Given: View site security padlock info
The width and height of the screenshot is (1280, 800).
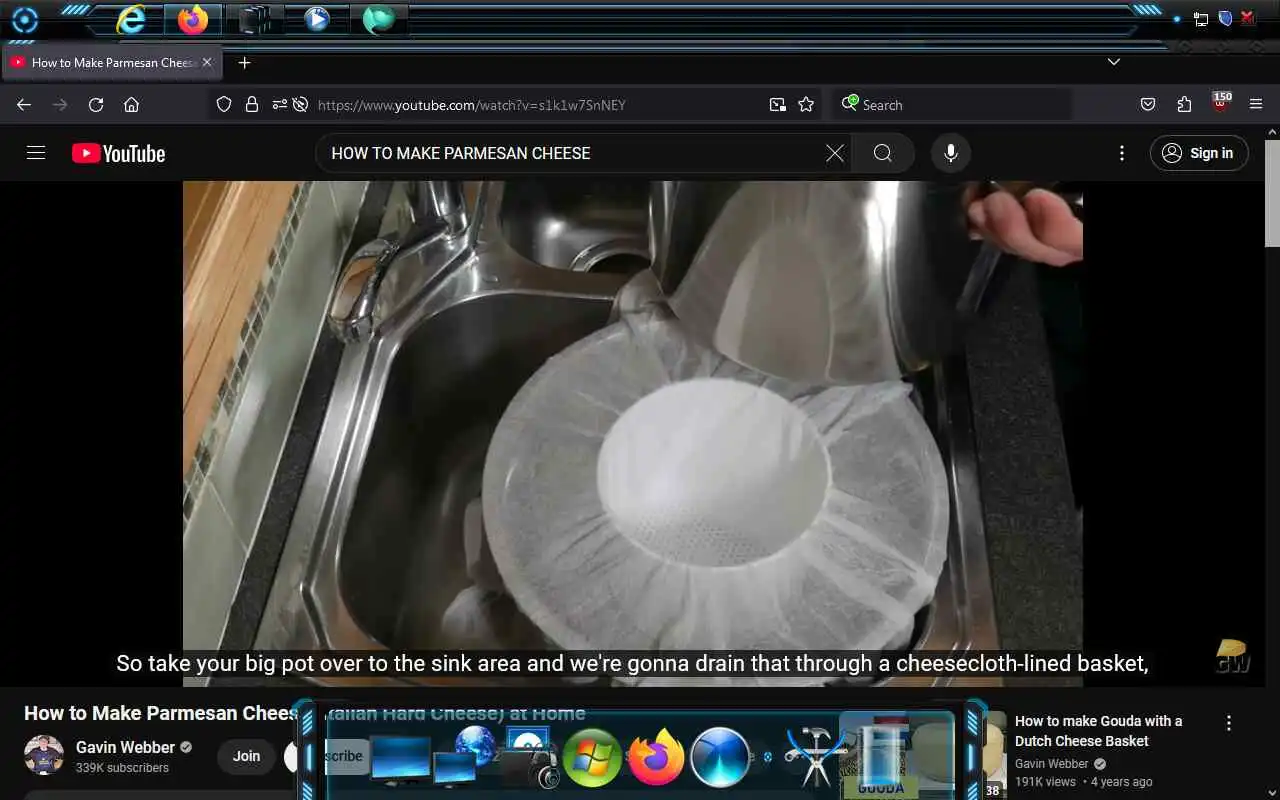Looking at the screenshot, I should point(252,105).
